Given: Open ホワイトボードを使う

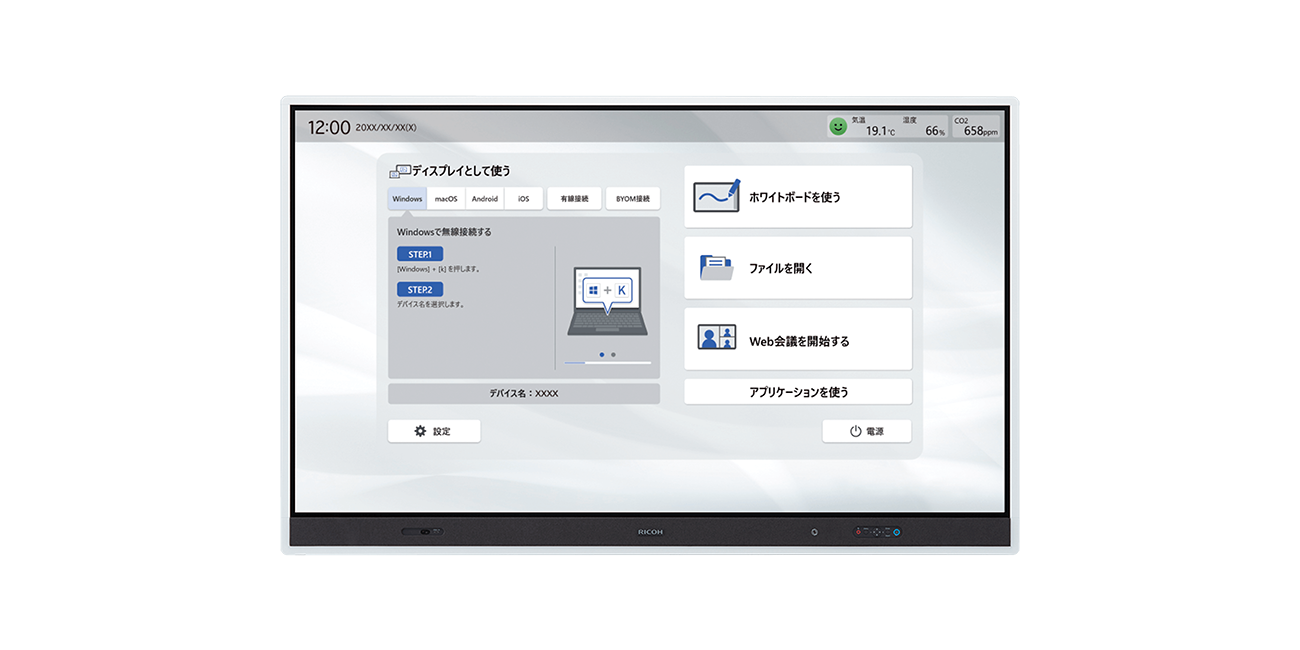Looking at the screenshot, I should point(797,195).
